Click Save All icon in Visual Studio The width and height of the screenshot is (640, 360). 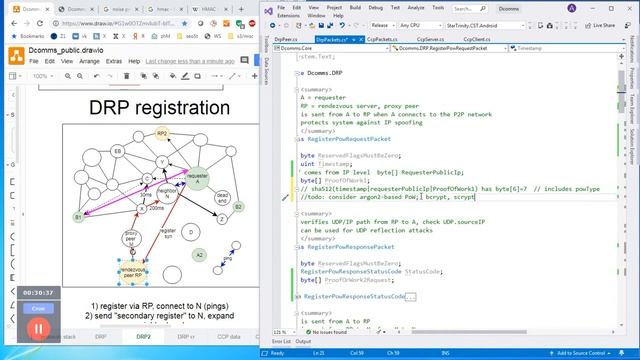tap(330, 25)
